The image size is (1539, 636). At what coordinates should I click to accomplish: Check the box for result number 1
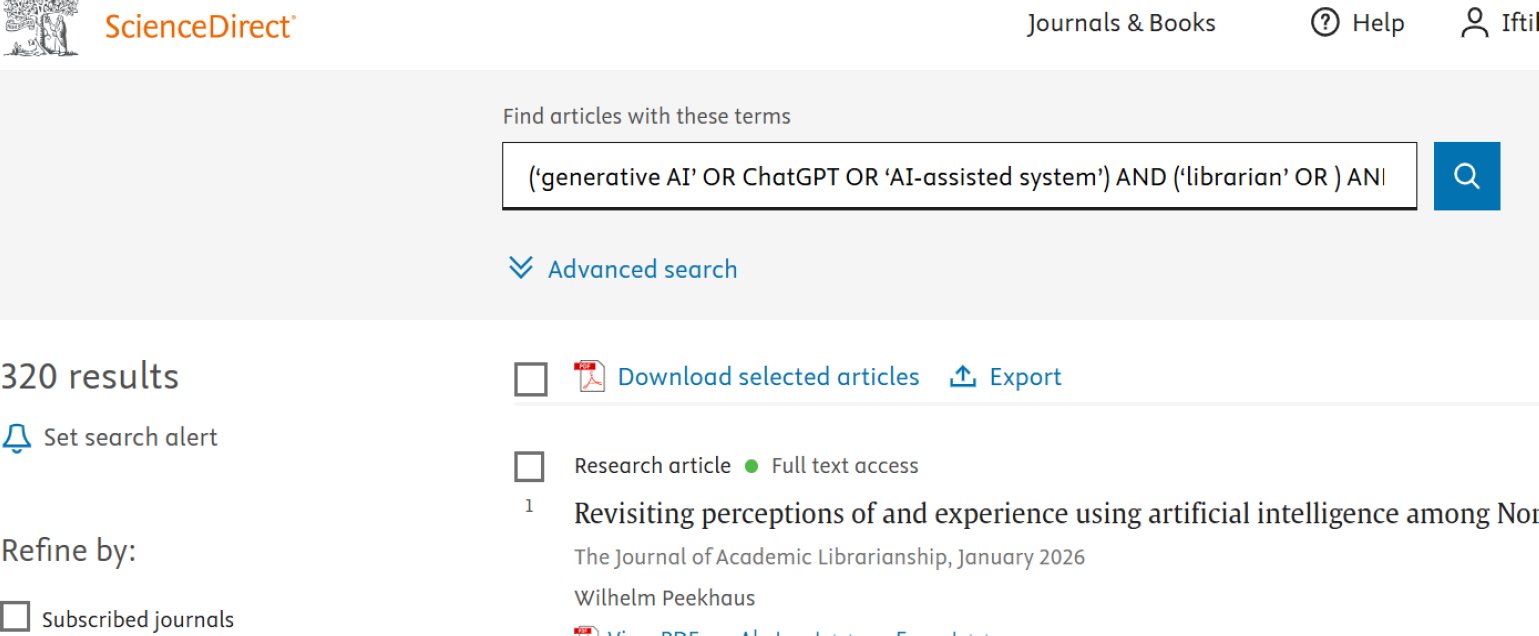[x=529, y=467]
